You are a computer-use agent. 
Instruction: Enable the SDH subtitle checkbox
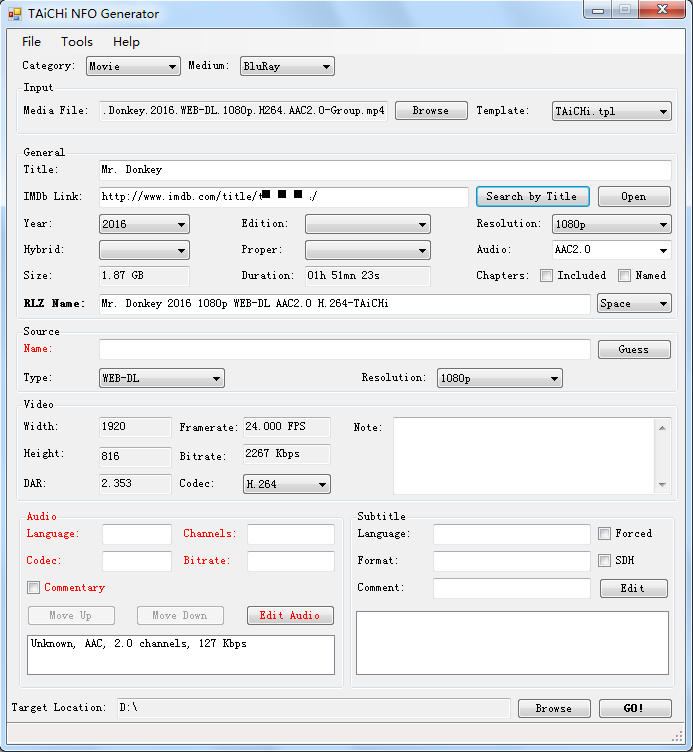tap(604, 560)
